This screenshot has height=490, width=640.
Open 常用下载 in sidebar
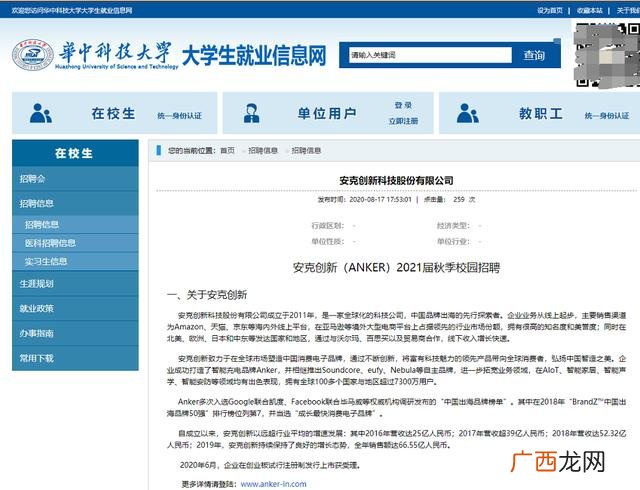pos(75,358)
